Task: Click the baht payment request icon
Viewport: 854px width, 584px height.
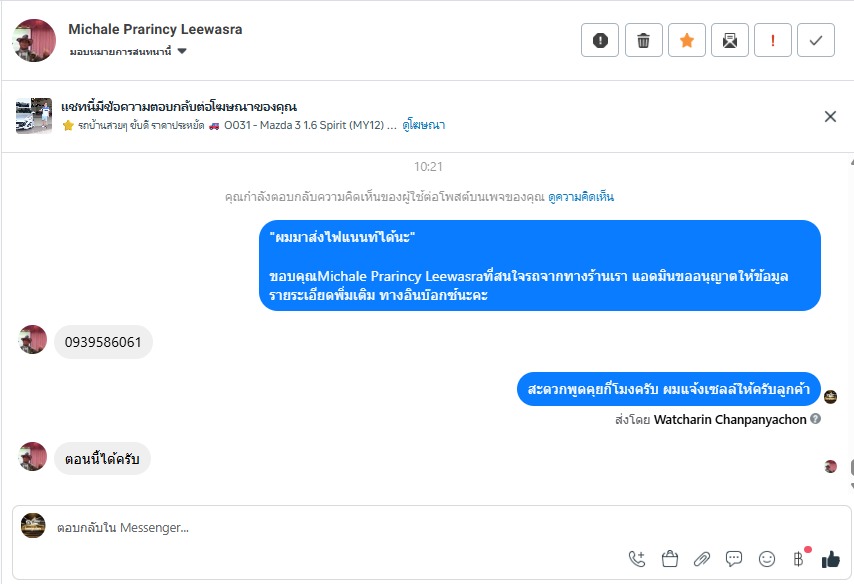Action: click(x=799, y=559)
